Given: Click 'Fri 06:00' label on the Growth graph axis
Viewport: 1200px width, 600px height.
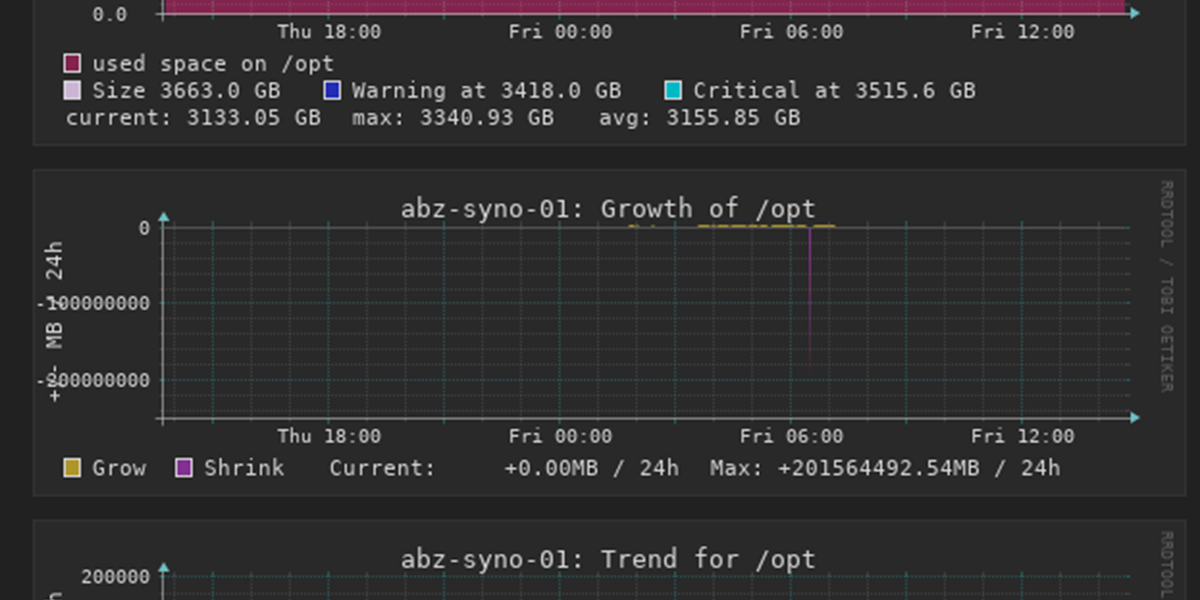Looking at the screenshot, I should point(792,437).
